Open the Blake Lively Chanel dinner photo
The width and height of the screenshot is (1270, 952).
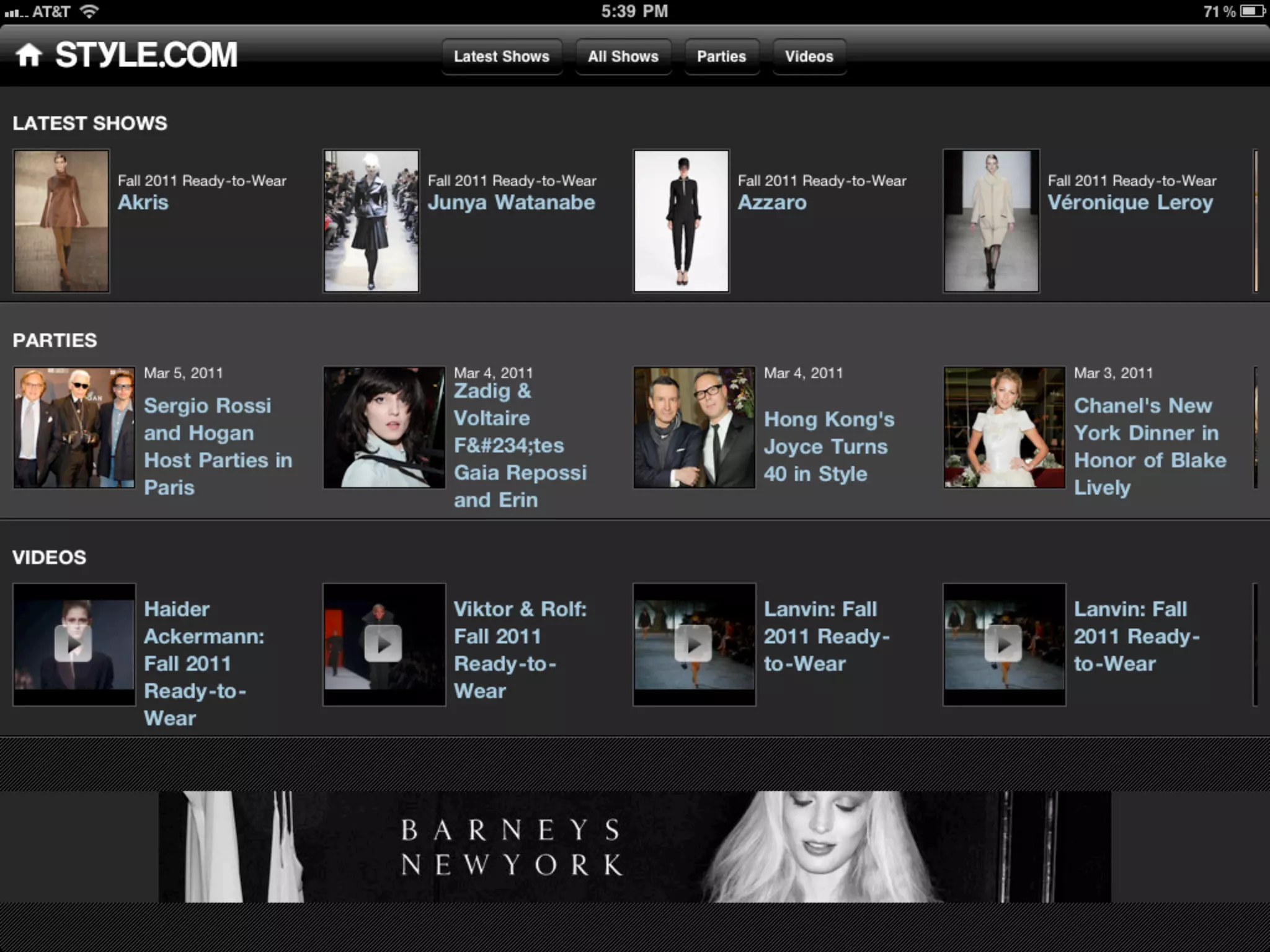coord(1005,428)
